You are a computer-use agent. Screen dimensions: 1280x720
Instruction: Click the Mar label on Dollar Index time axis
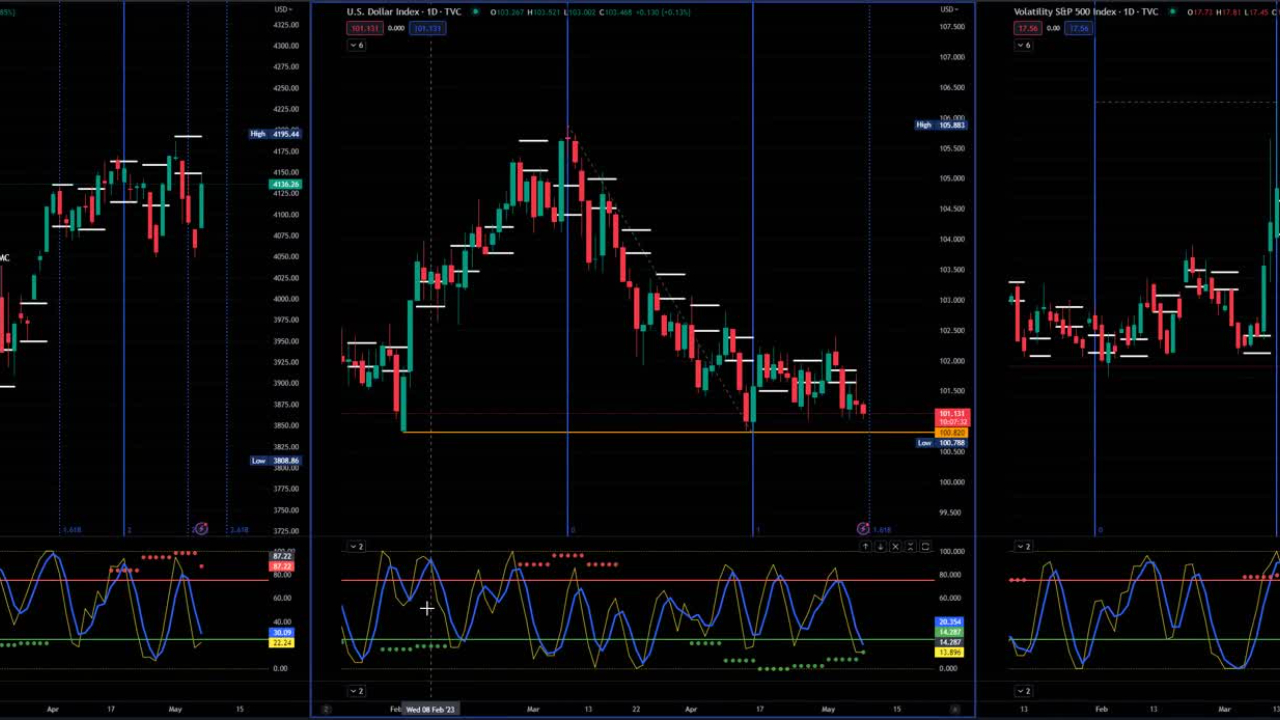tap(533, 709)
